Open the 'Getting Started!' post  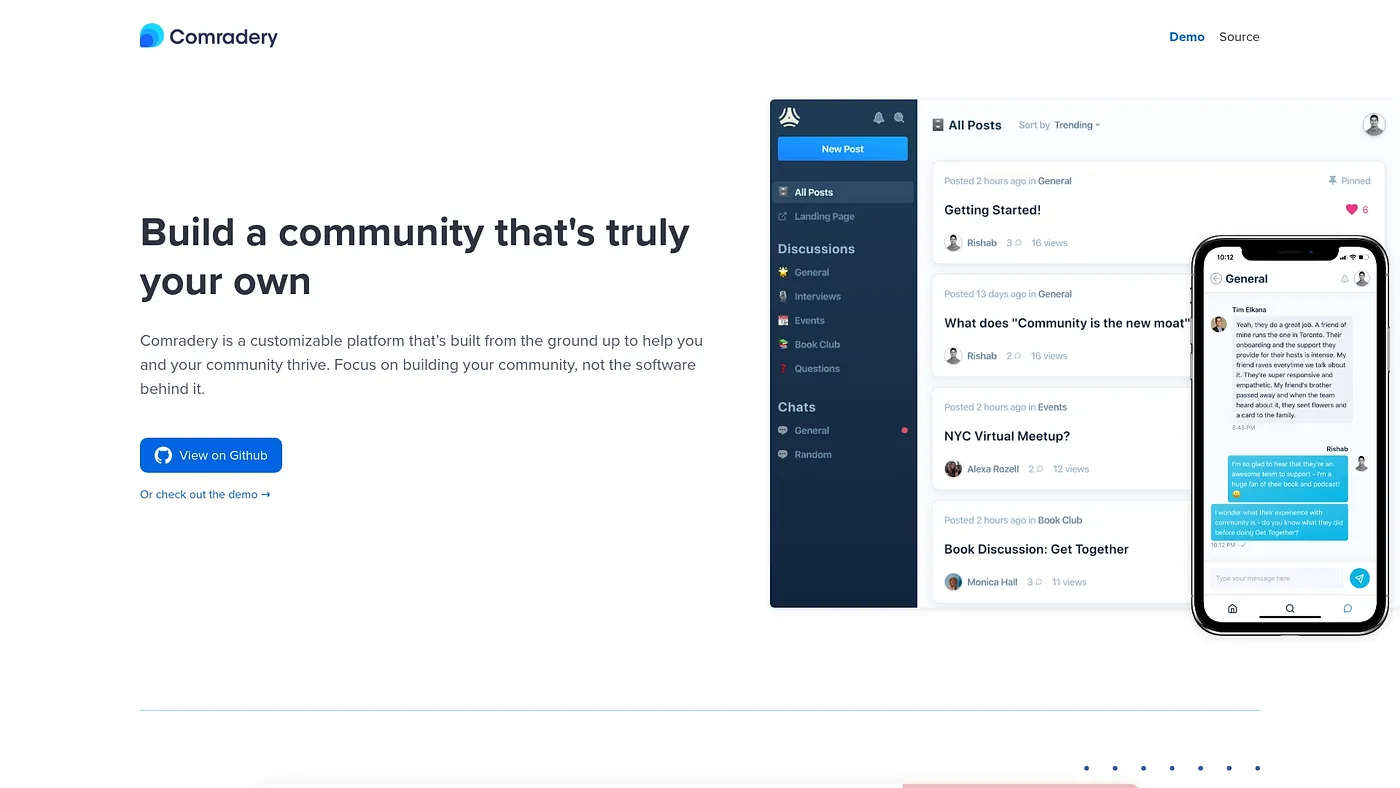click(x=992, y=210)
